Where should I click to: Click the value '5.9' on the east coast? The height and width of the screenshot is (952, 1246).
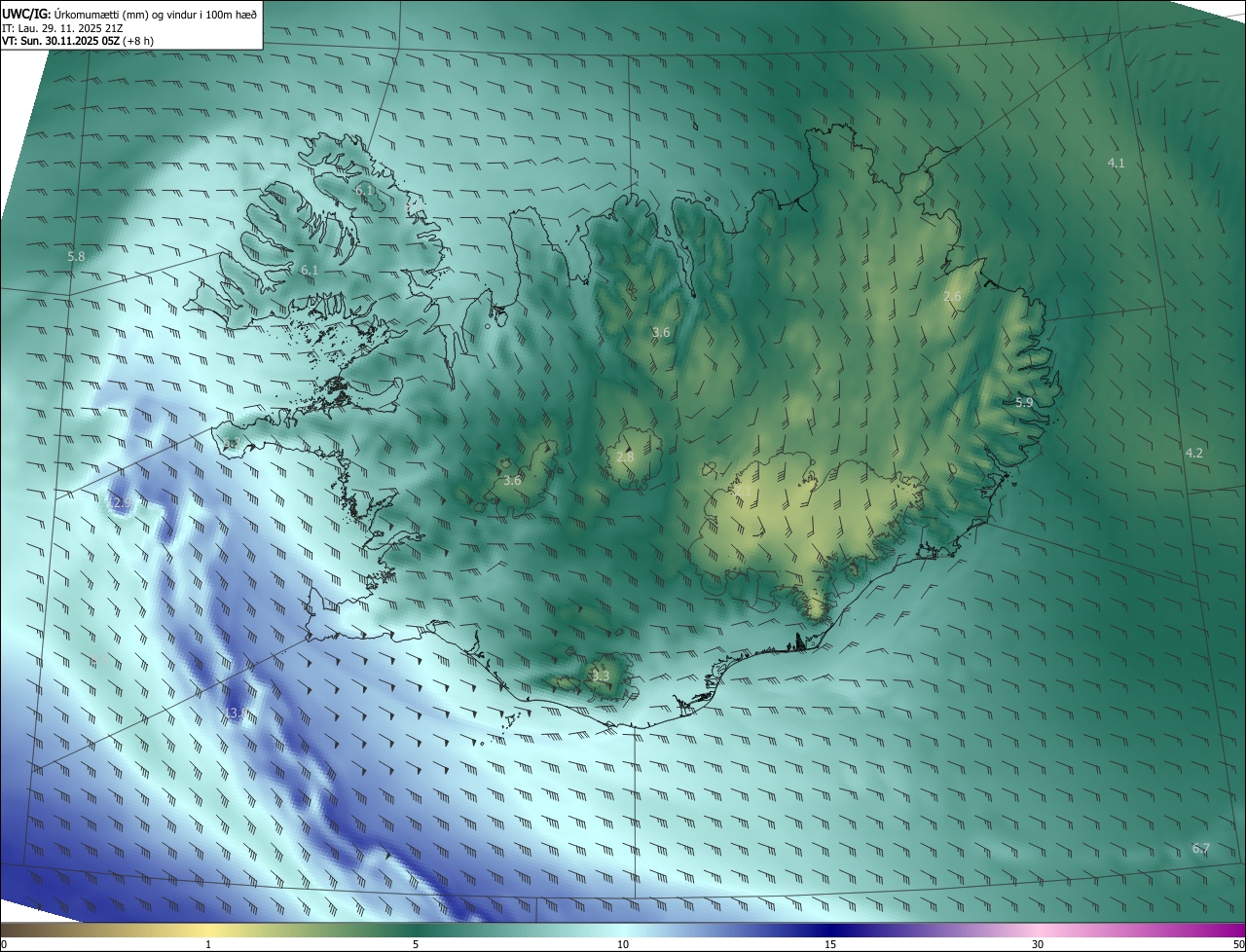coord(1024,402)
